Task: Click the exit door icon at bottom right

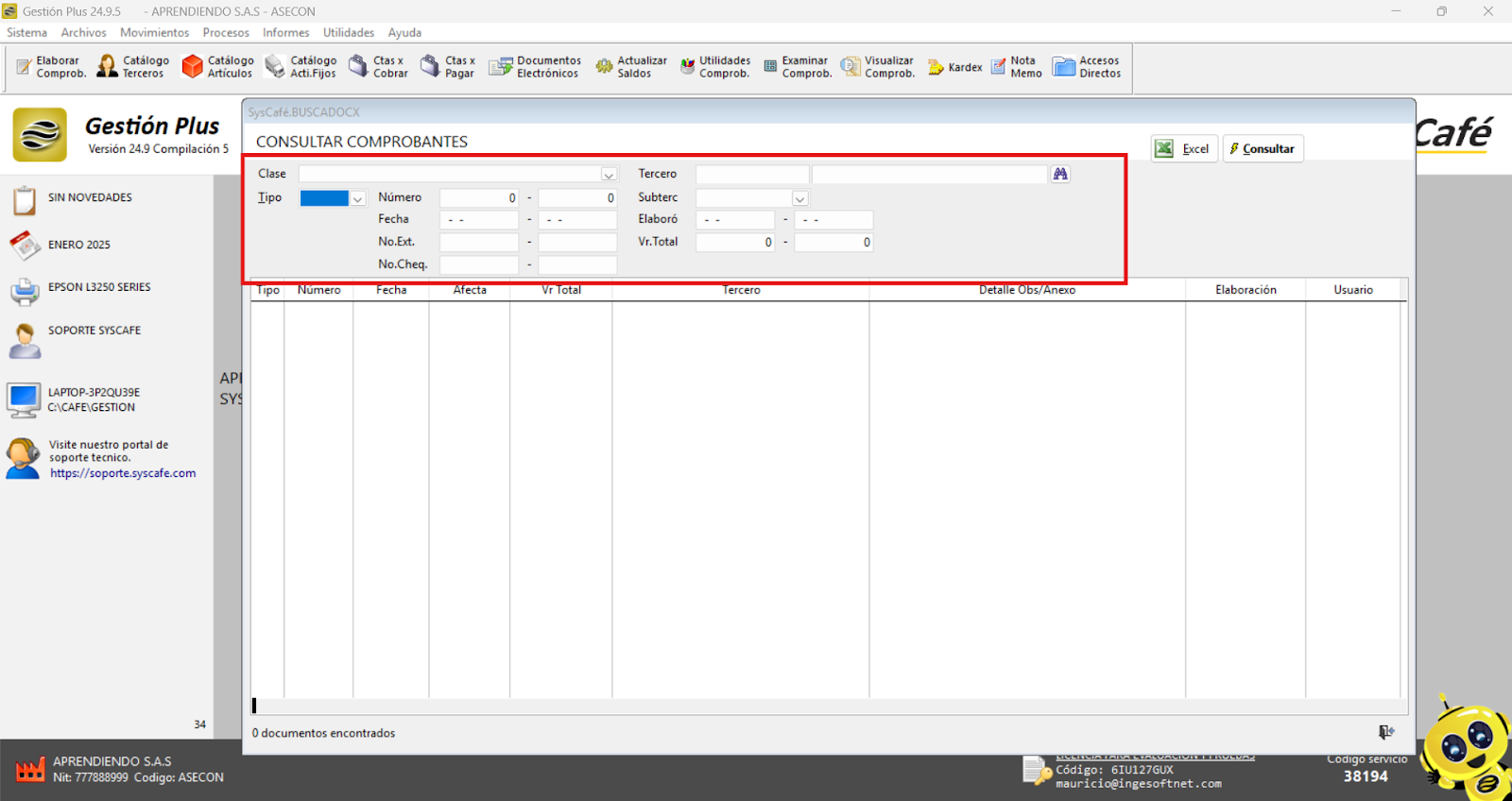Action: [x=1385, y=732]
